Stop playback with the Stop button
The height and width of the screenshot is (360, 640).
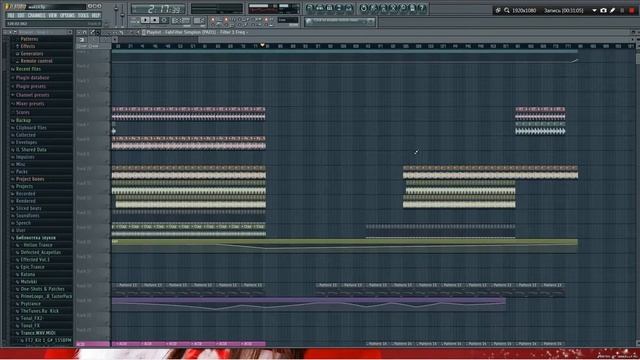click(155, 20)
